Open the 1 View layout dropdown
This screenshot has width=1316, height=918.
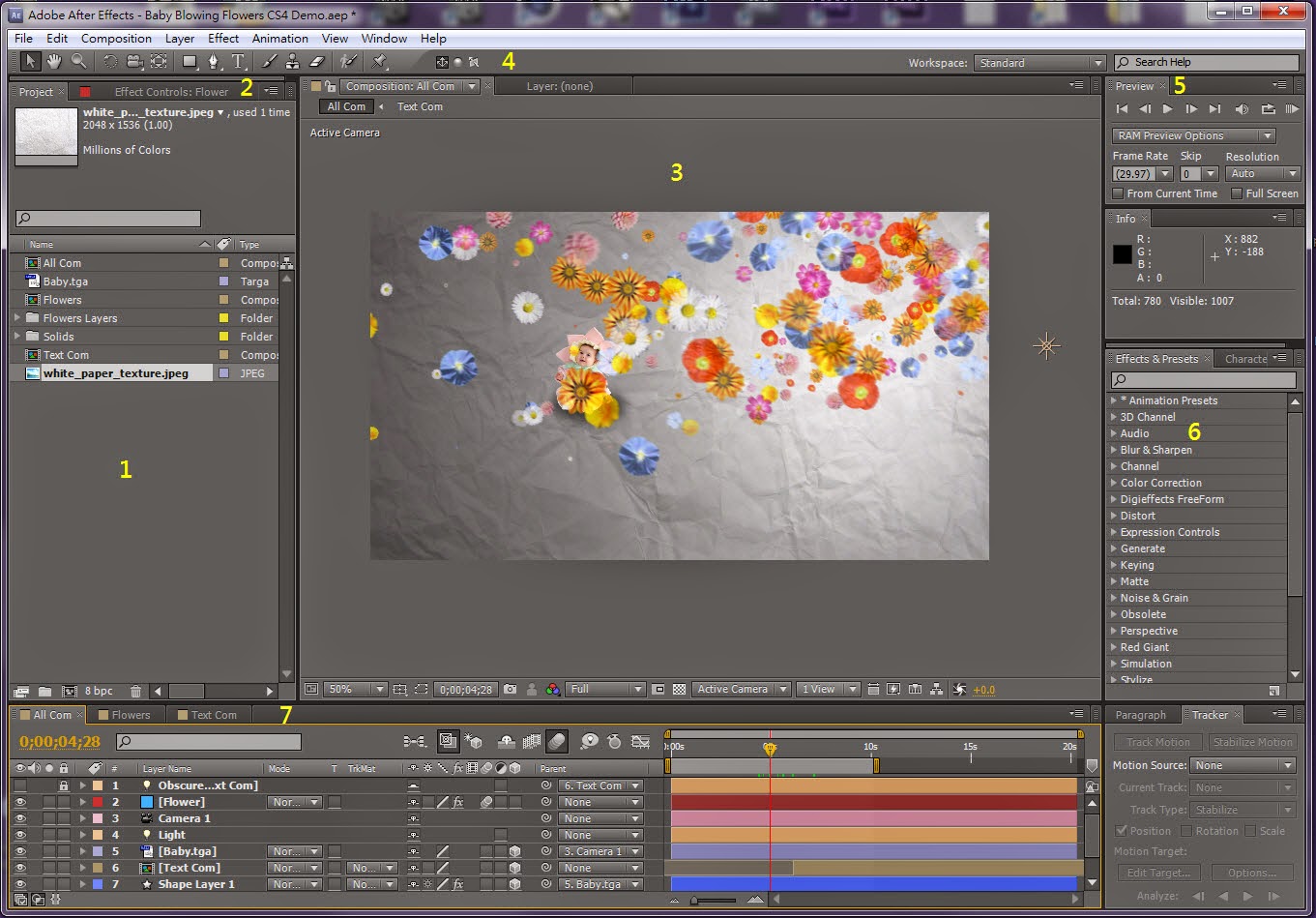[x=829, y=689]
